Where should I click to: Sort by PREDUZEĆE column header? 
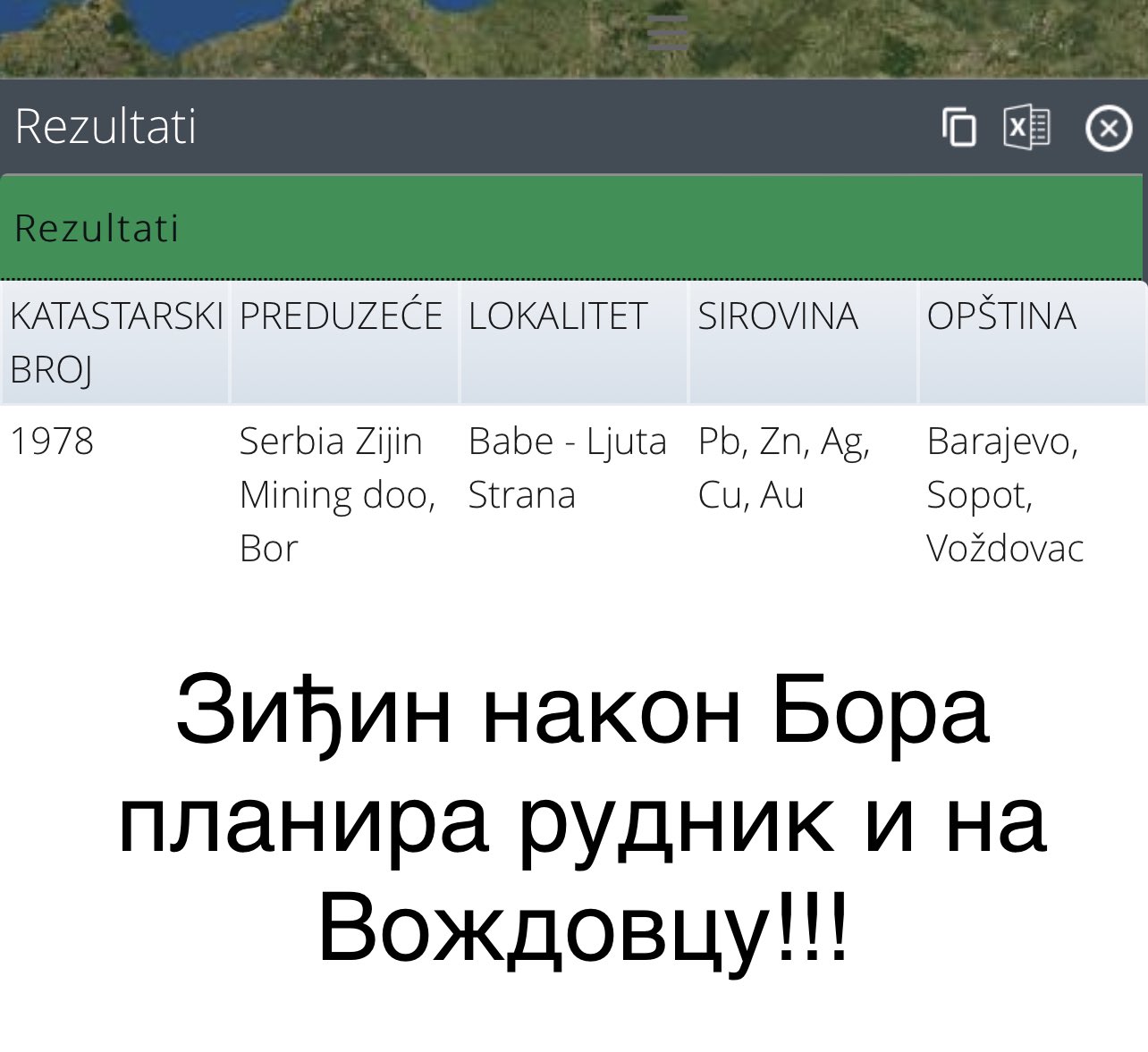344,342
